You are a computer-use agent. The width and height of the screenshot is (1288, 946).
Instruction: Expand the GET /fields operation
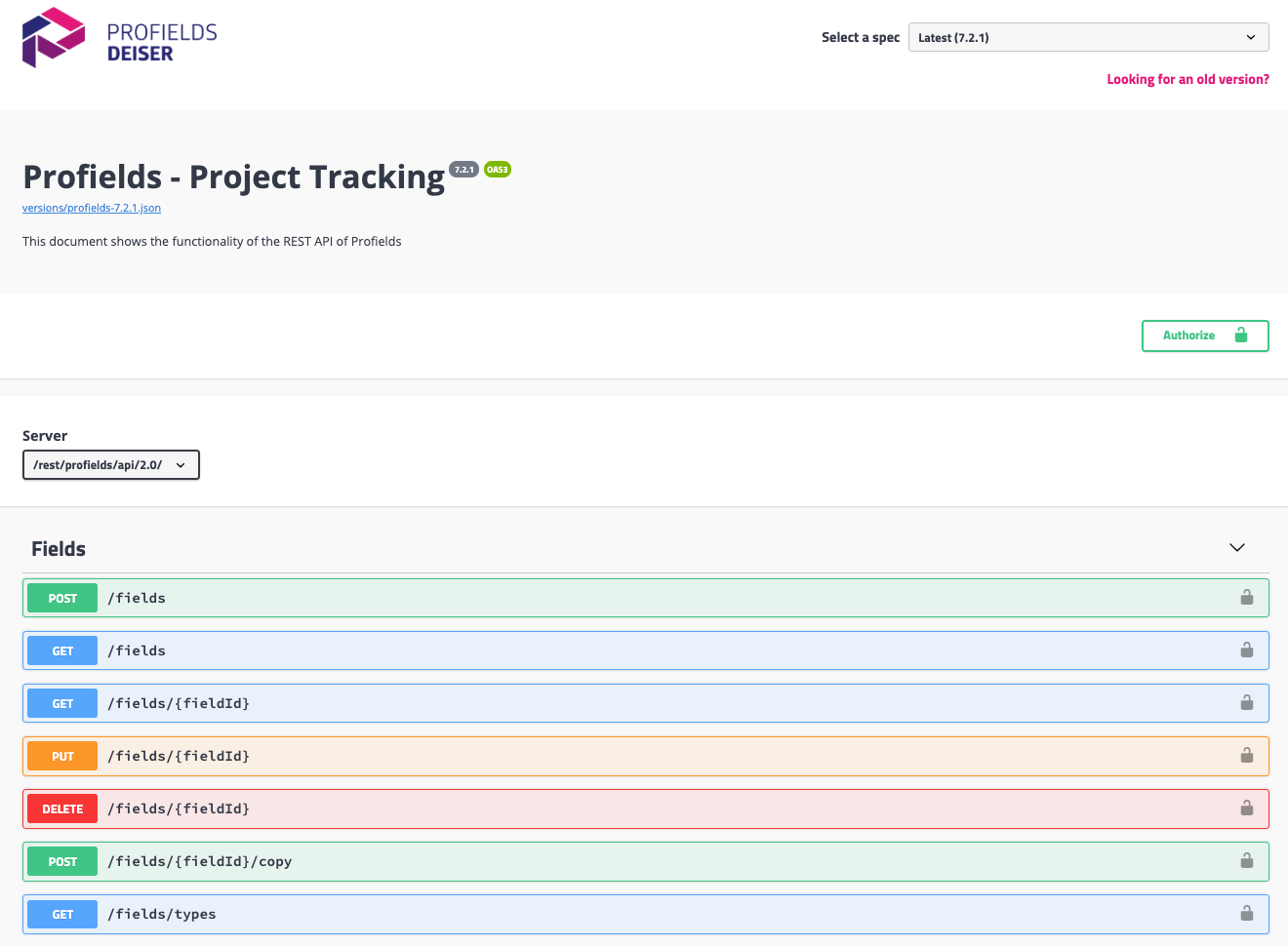(x=646, y=650)
